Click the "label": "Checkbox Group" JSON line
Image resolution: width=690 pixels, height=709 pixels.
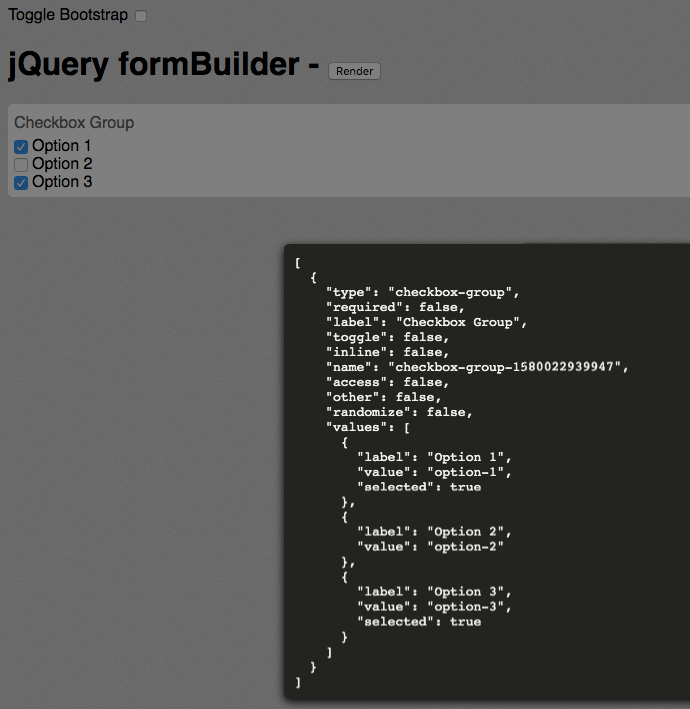click(x=426, y=322)
